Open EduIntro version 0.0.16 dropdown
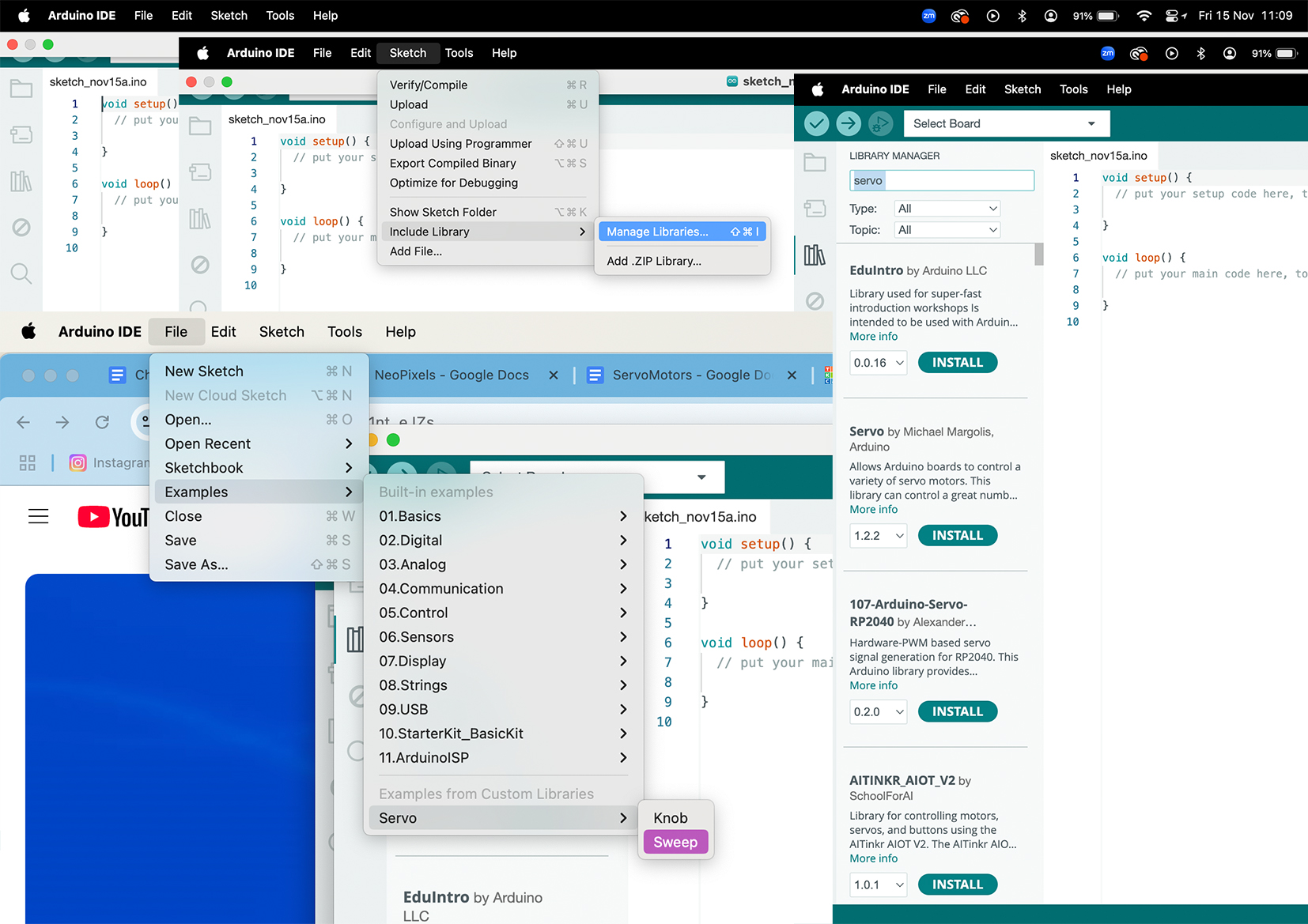Screen dimensions: 1308x924 pos(879,363)
